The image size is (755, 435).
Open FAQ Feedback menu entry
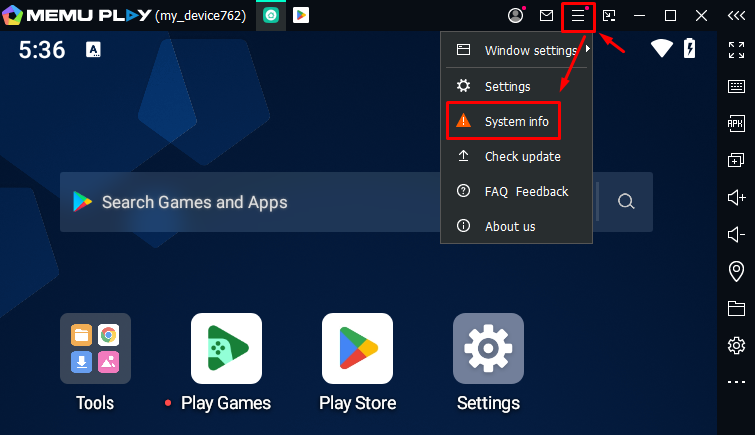[x=516, y=192]
